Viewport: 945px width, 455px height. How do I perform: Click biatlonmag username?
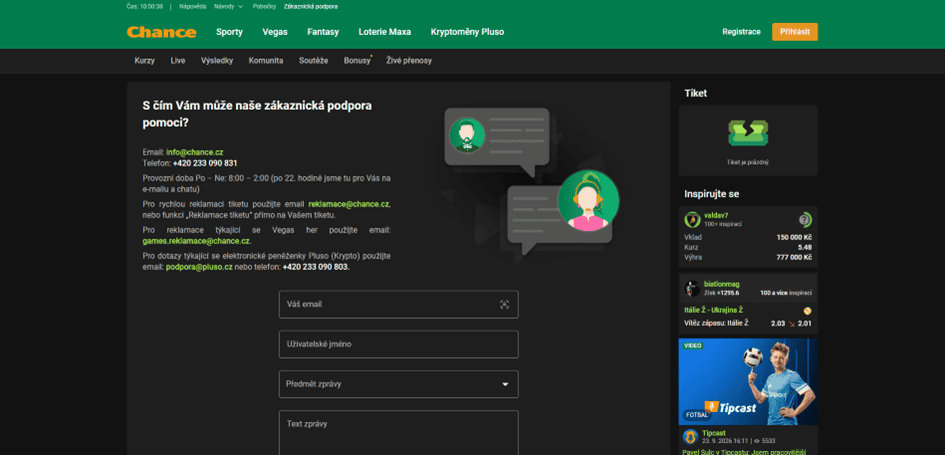pyautogui.click(x=721, y=284)
